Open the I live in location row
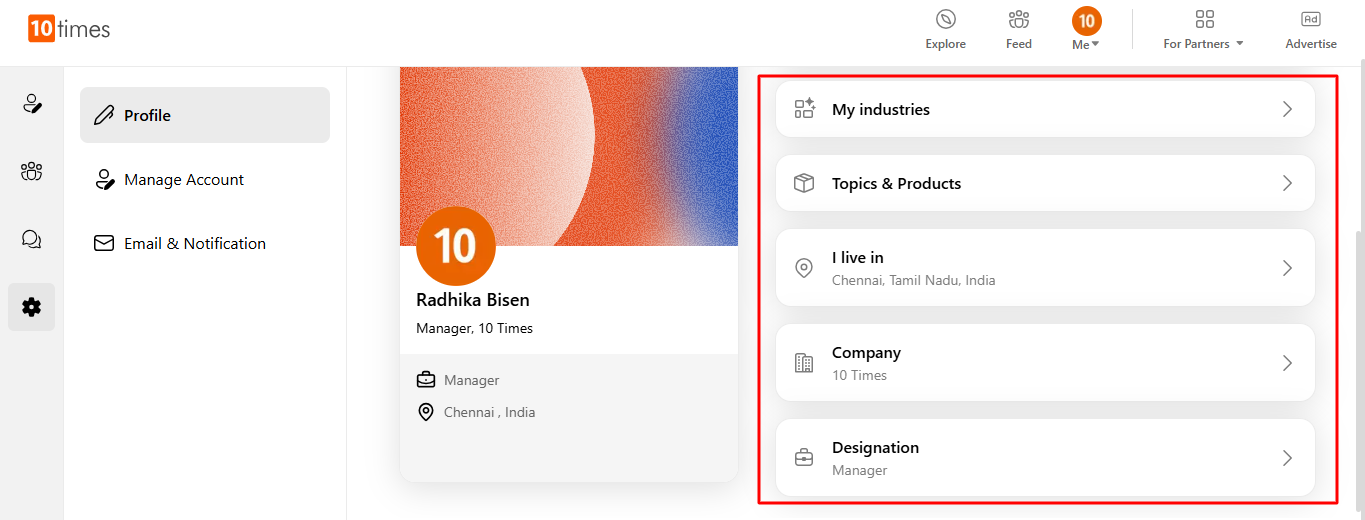Image resolution: width=1365 pixels, height=520 pixels. [x=1044, y=268]
